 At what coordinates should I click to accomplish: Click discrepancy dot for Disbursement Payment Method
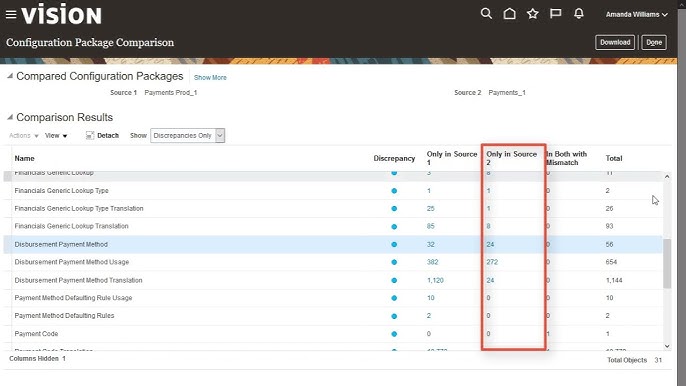point(394,245)
